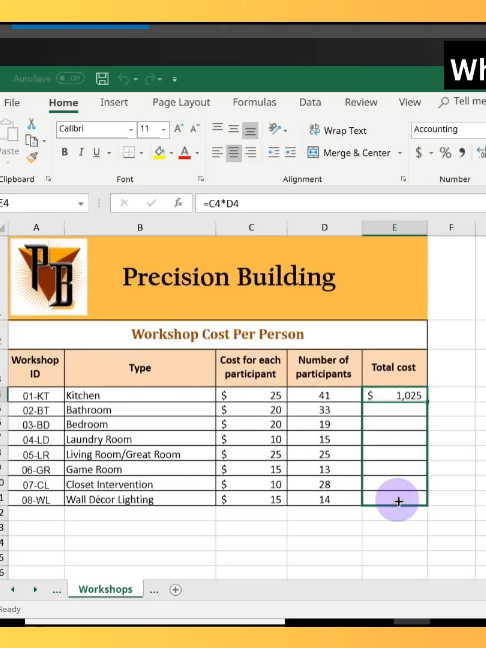Click the Increase Indent icon
The image size is (486, 648).
coord(290,152)
